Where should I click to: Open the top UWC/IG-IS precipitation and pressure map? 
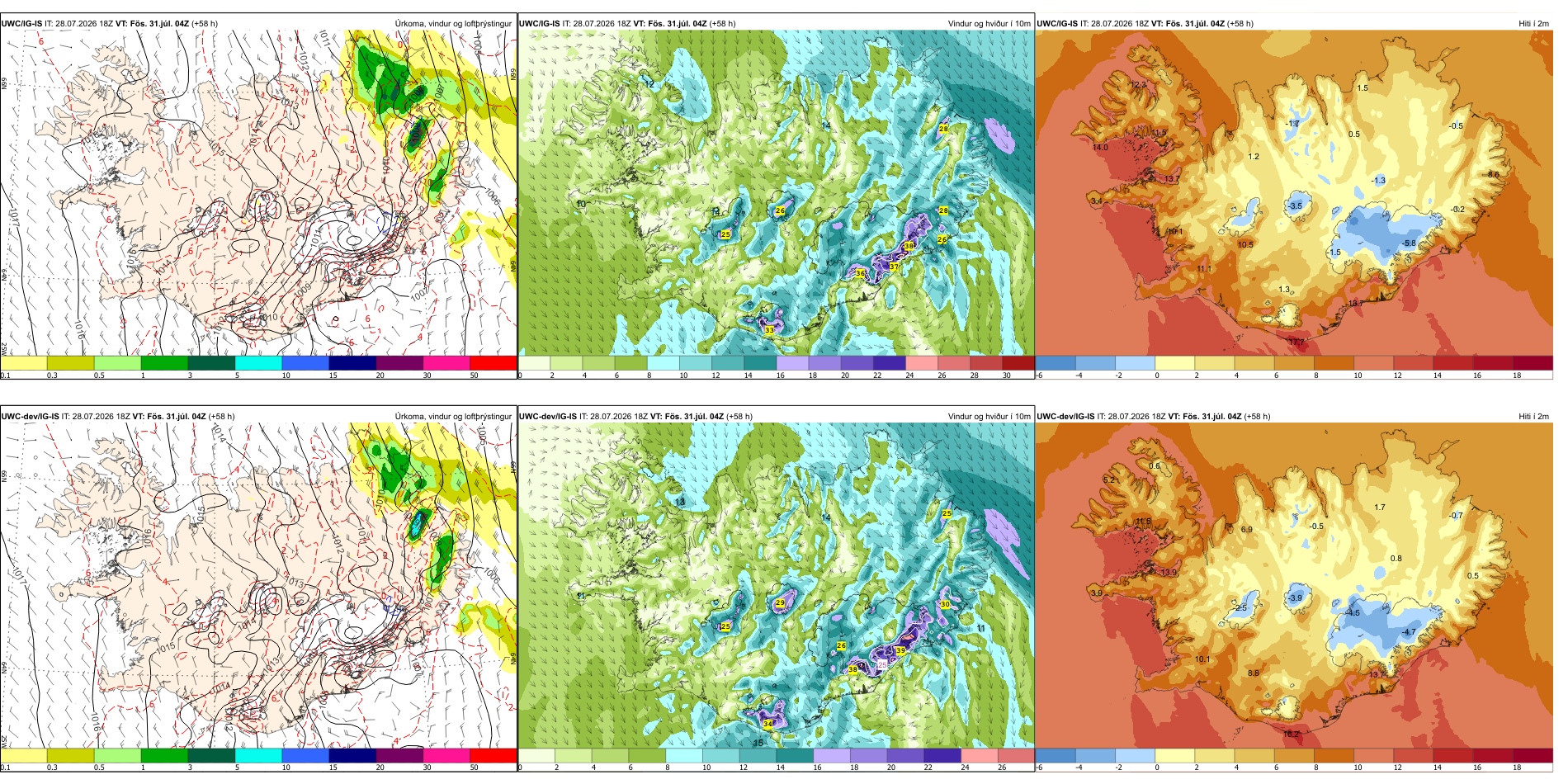[258, 193]
